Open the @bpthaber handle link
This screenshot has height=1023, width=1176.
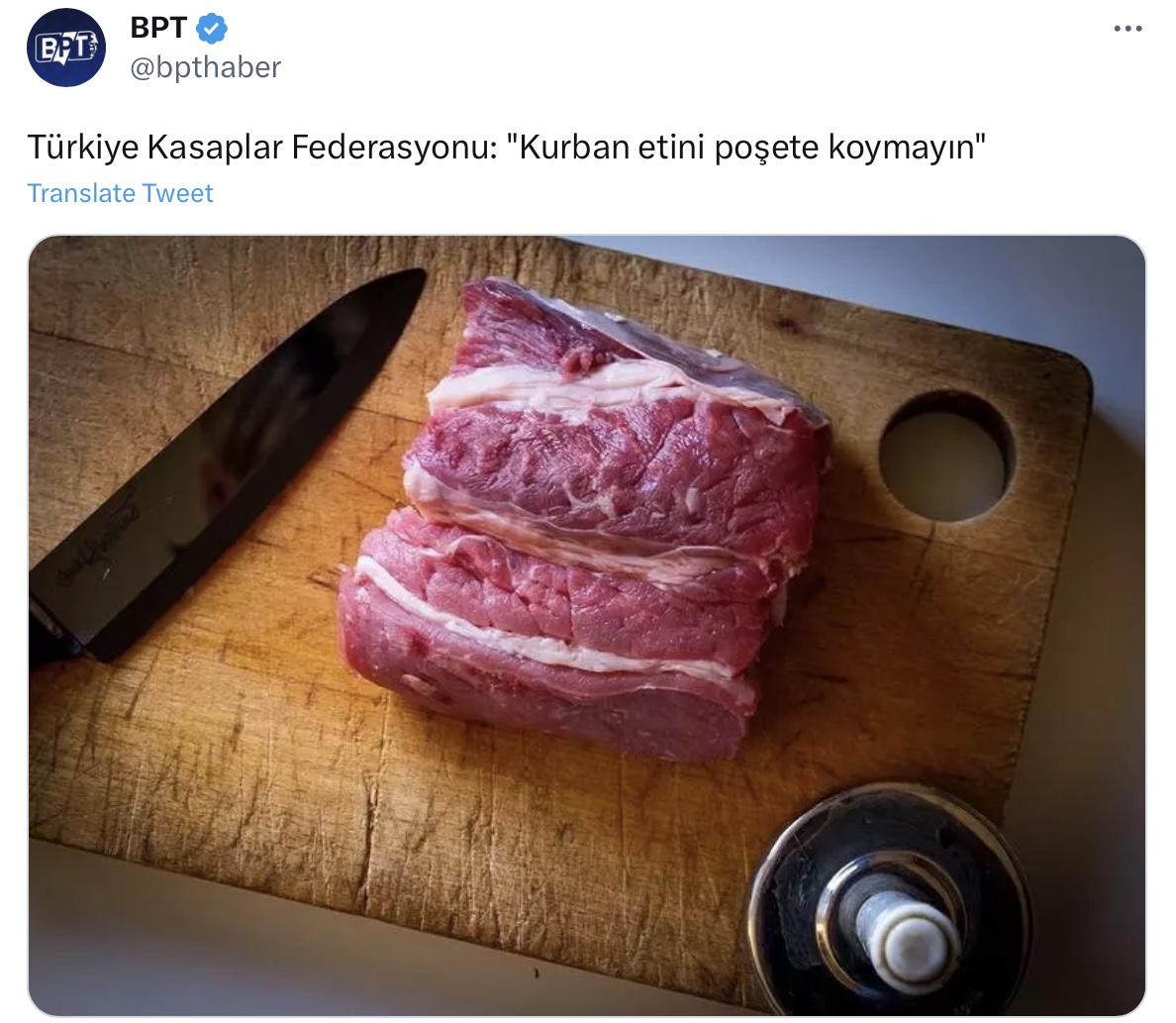pos(206,67)
